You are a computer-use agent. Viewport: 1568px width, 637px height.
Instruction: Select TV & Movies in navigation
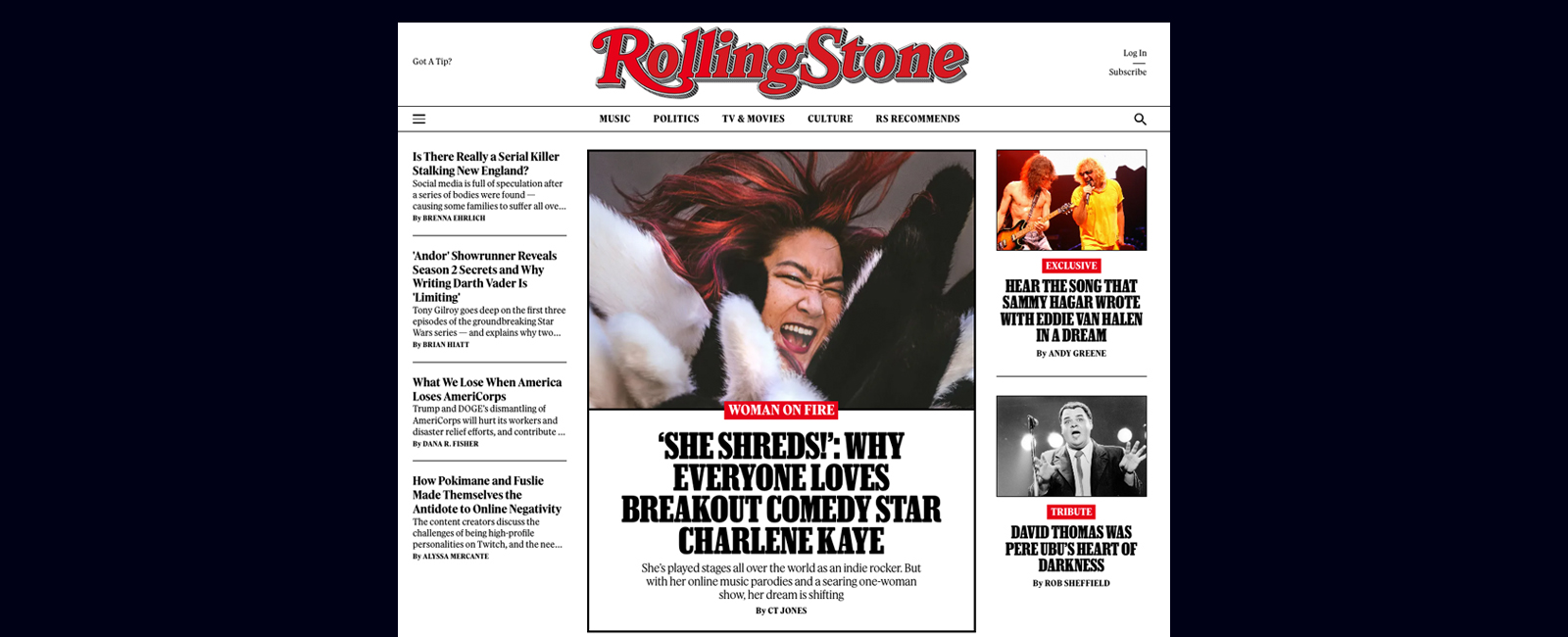click(x=754, y=119)
